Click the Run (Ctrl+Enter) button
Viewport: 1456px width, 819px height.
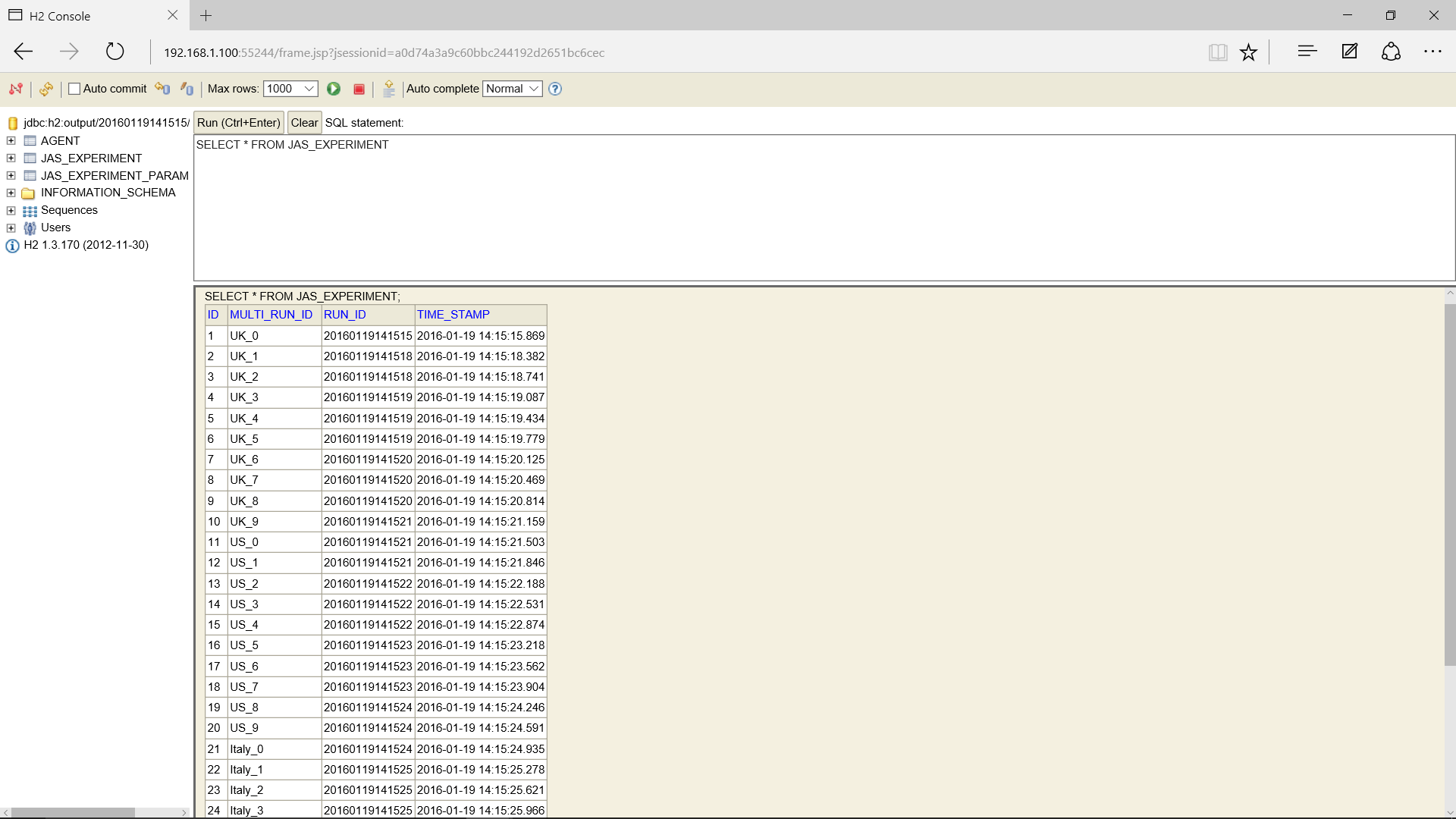(x=239, y=123)
